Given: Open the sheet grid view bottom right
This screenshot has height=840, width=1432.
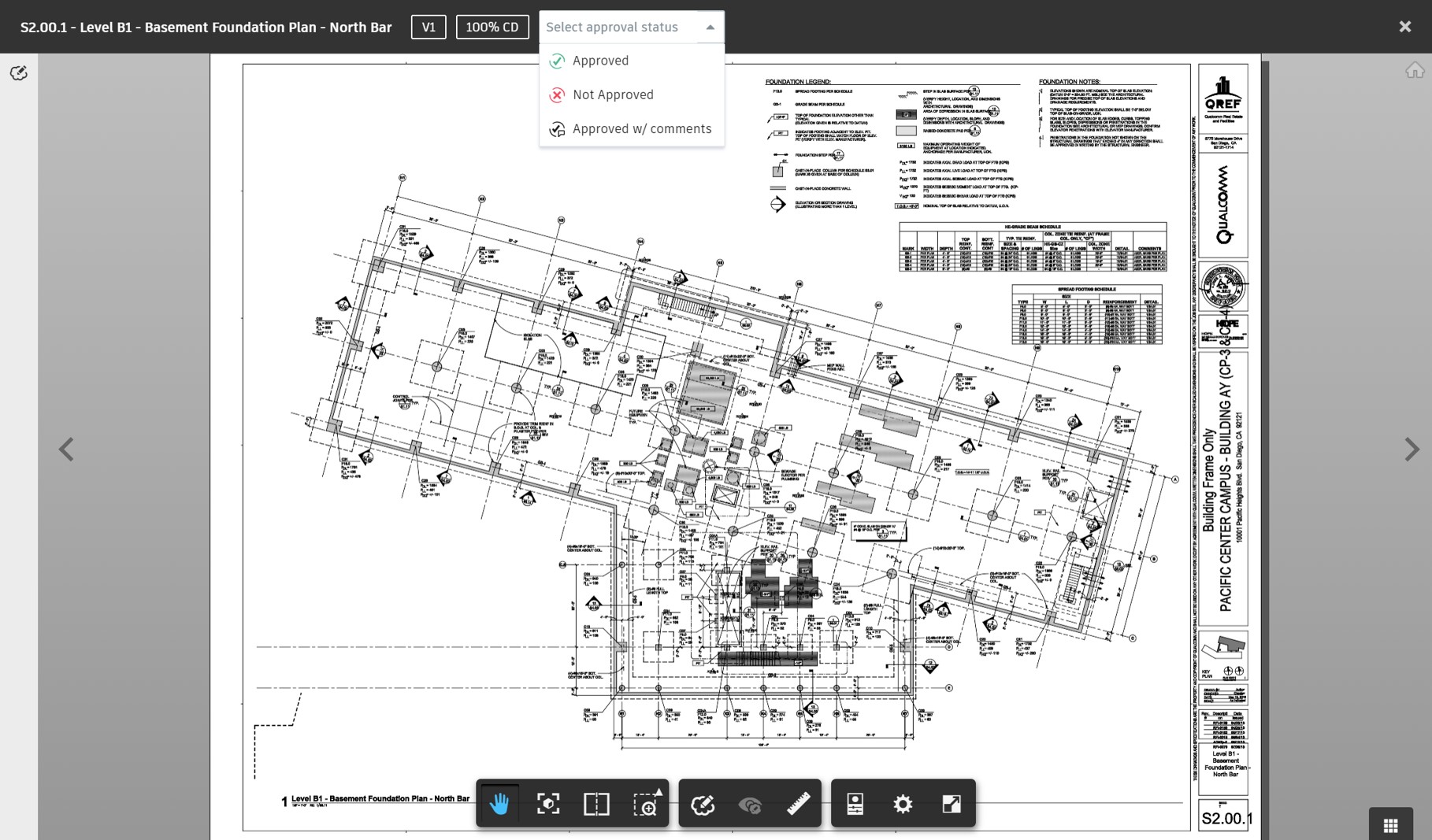Looking at the screenshot, I should coord(1391,824).
